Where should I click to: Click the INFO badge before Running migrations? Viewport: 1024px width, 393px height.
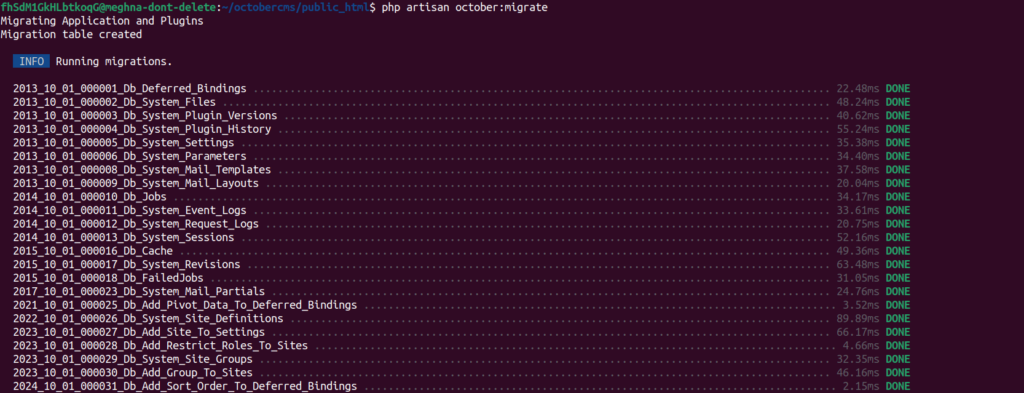[x=31, y=61]
